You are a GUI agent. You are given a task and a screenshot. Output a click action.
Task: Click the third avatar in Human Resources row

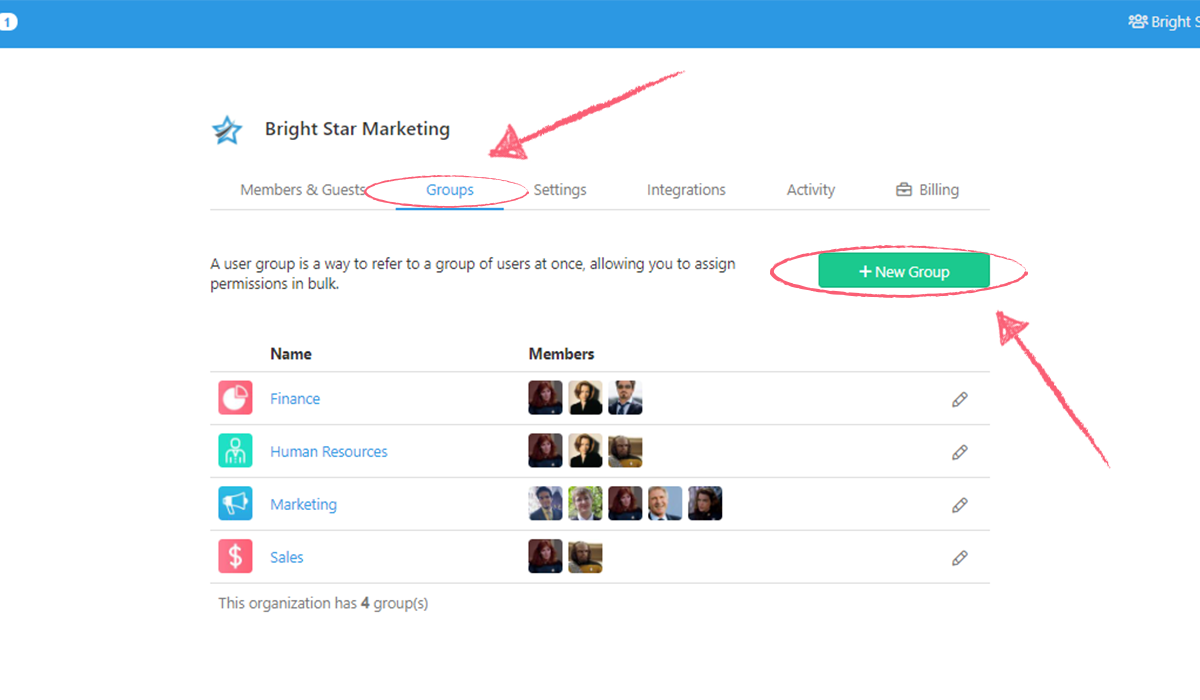coord(625,451)
